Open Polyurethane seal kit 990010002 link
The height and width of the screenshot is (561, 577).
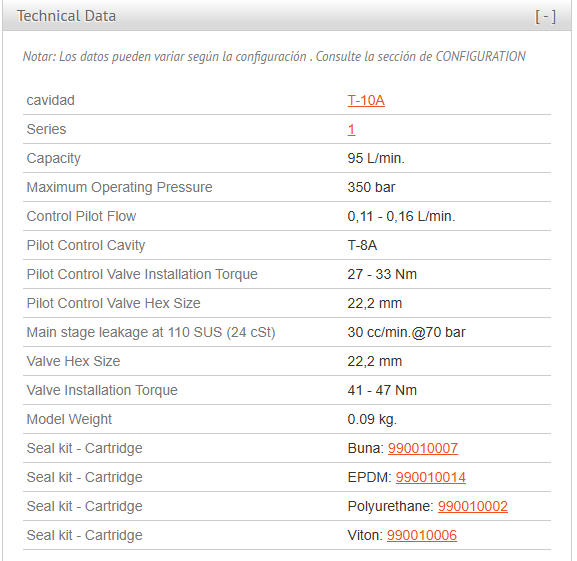(x=472, y=507)
